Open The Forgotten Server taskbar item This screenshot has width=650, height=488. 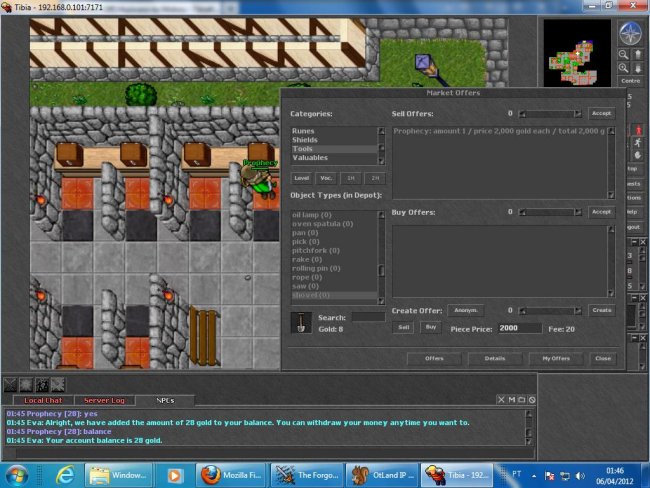308,475
